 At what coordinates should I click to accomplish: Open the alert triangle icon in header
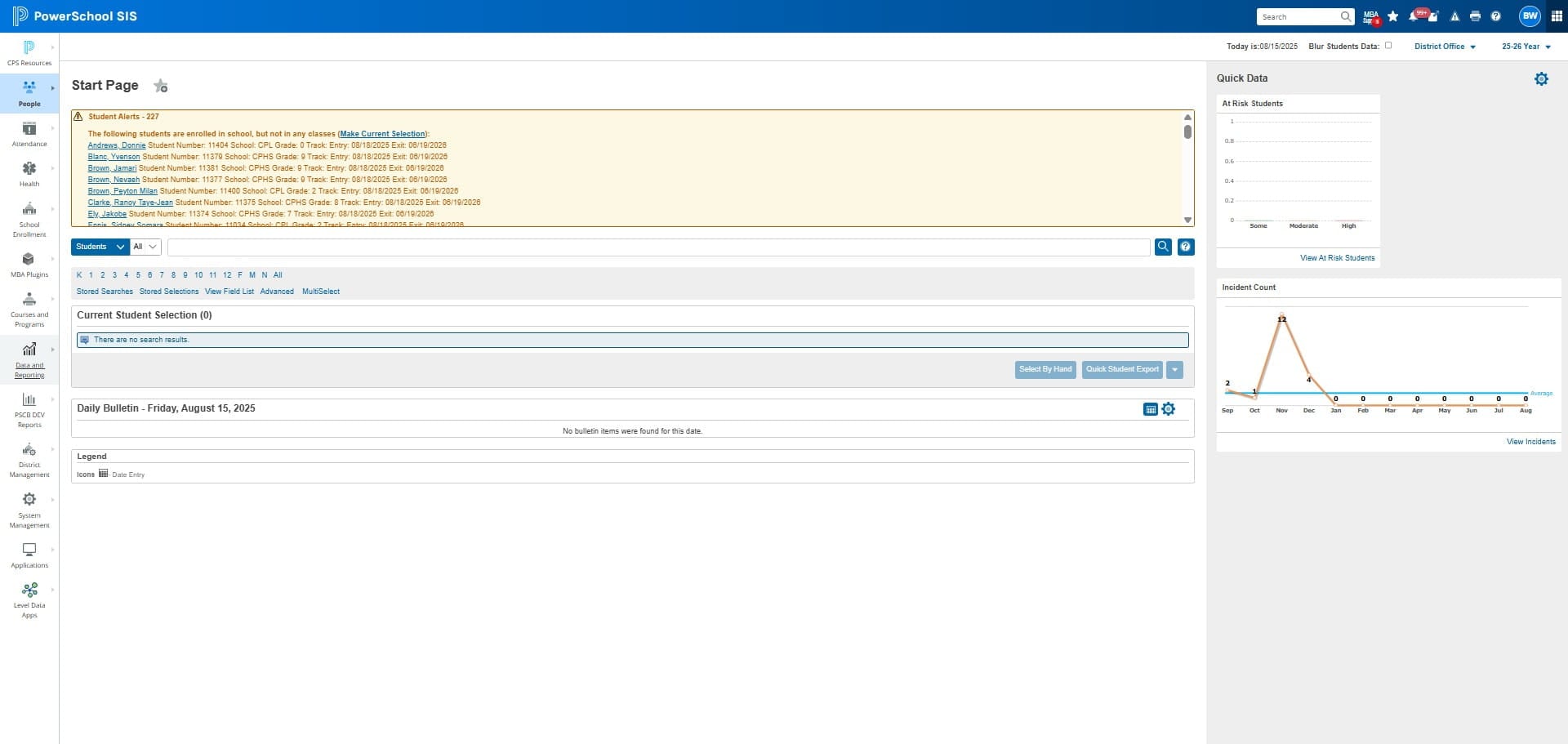point(1454,16)
